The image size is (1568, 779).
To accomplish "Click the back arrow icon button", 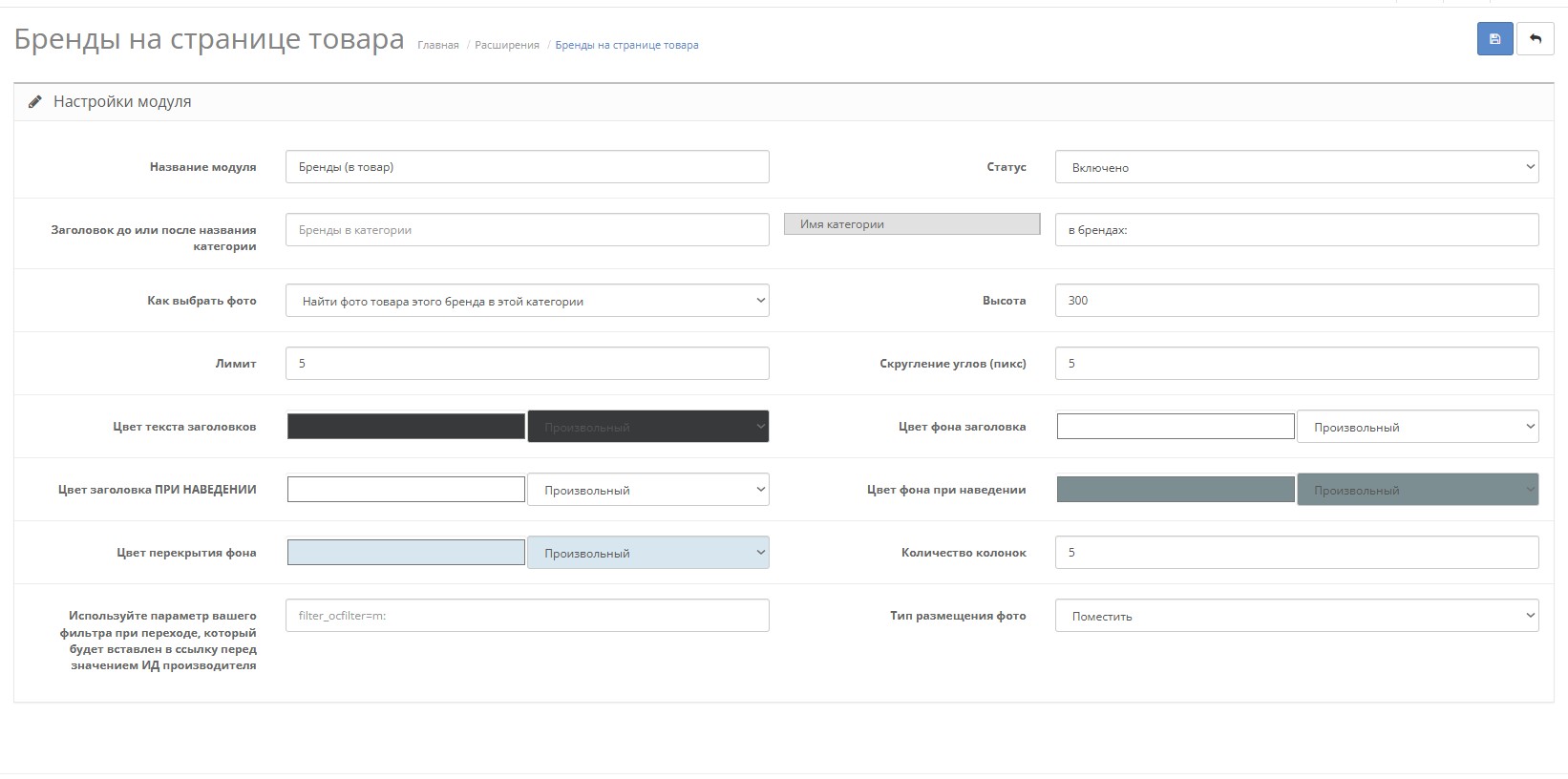I will [x=1536, y=39].
